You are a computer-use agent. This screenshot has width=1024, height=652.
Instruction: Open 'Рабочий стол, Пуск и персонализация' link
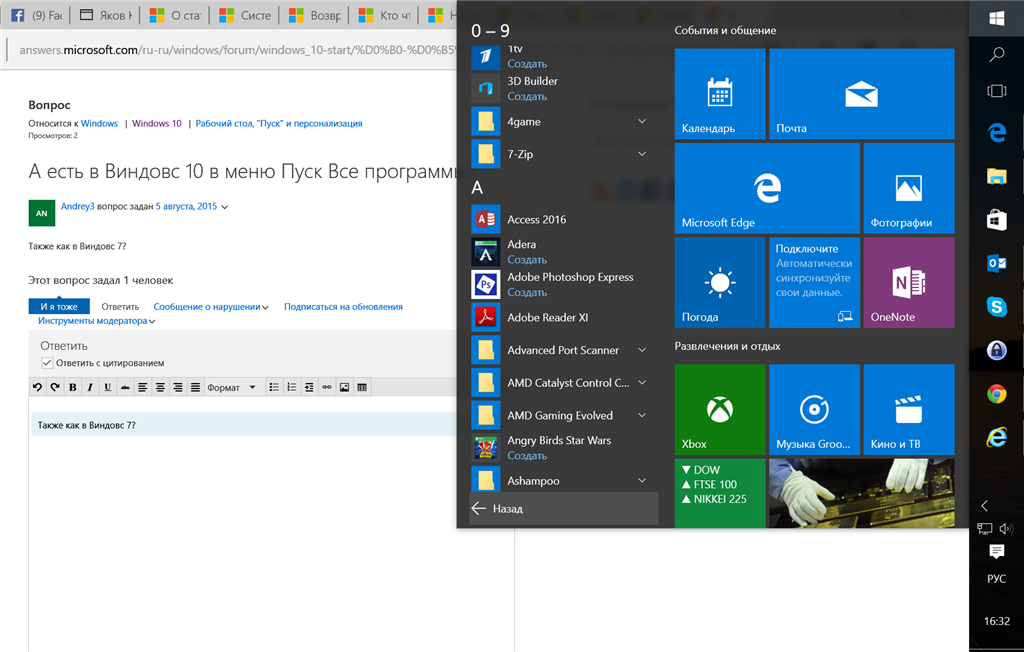coord(279,123)
